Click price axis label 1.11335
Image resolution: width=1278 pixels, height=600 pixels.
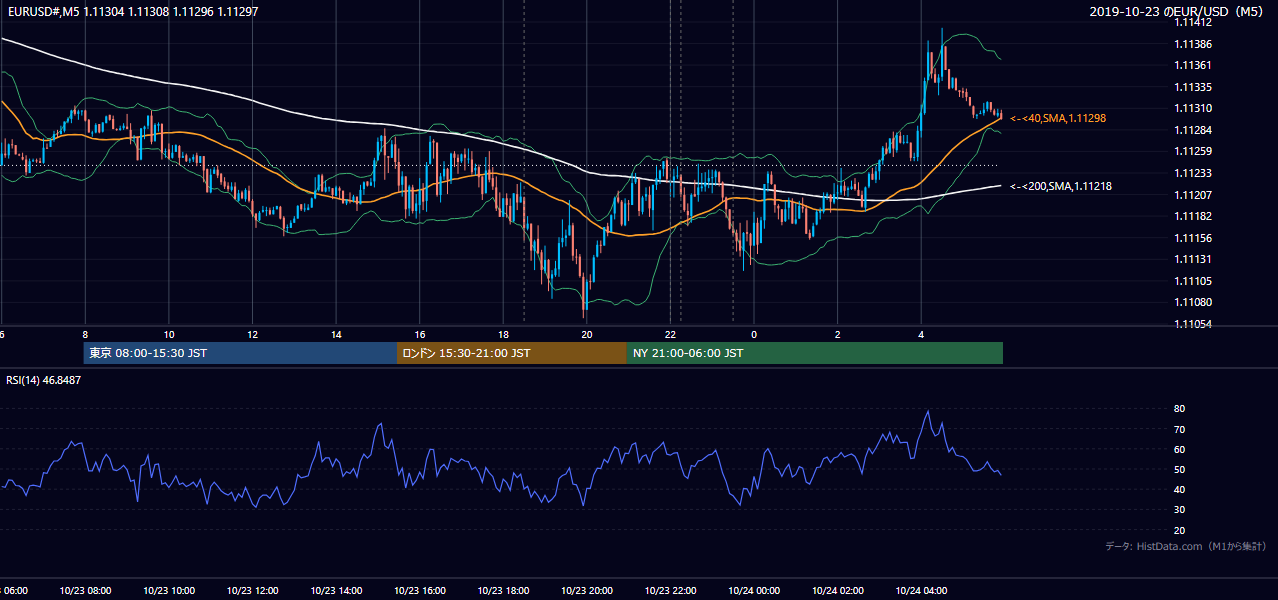click(1193, 87)
